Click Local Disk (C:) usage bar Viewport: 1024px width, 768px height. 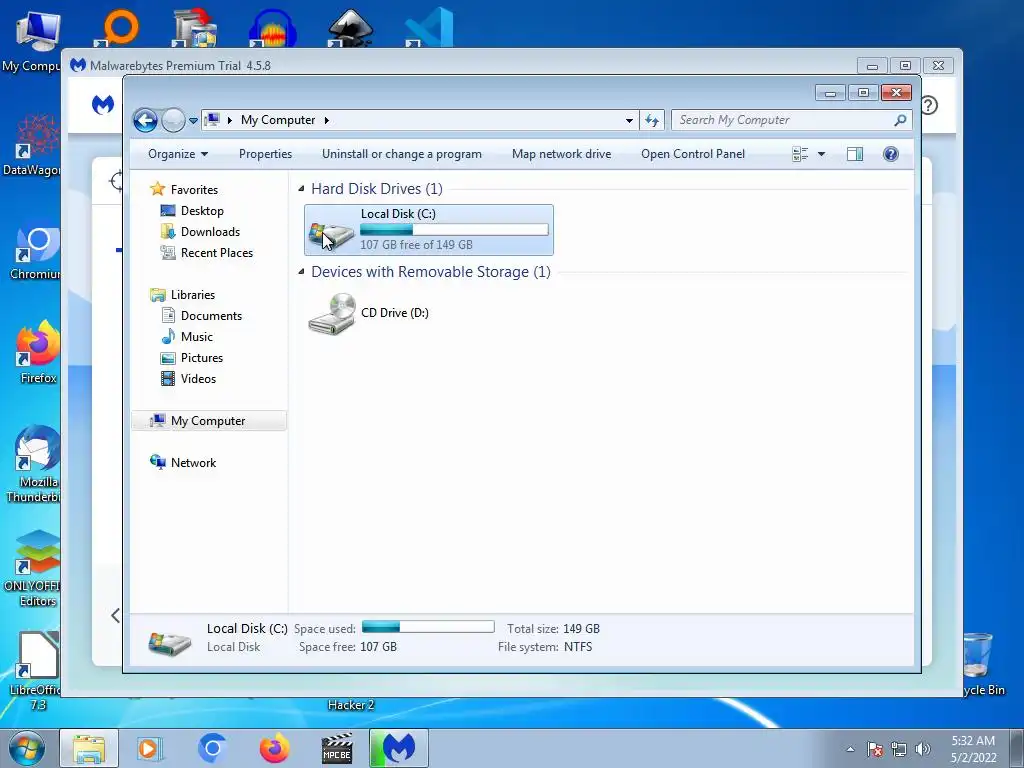[x=454, y=230]
